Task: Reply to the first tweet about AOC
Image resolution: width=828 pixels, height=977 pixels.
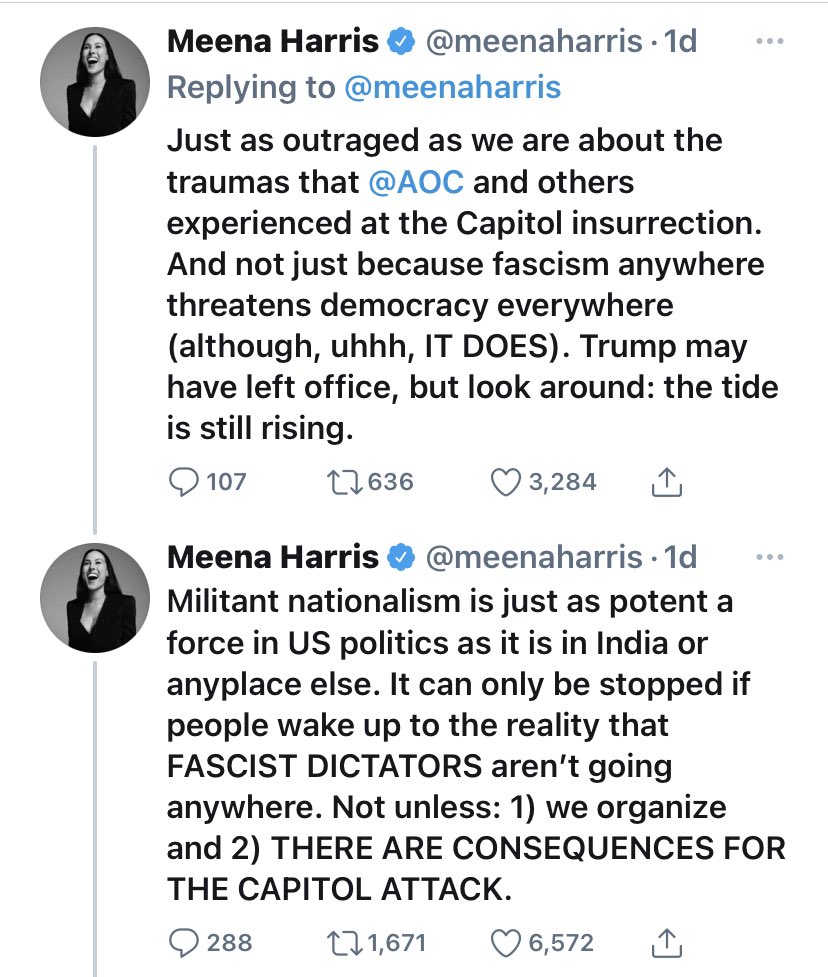Action: [x=185, y=482]
